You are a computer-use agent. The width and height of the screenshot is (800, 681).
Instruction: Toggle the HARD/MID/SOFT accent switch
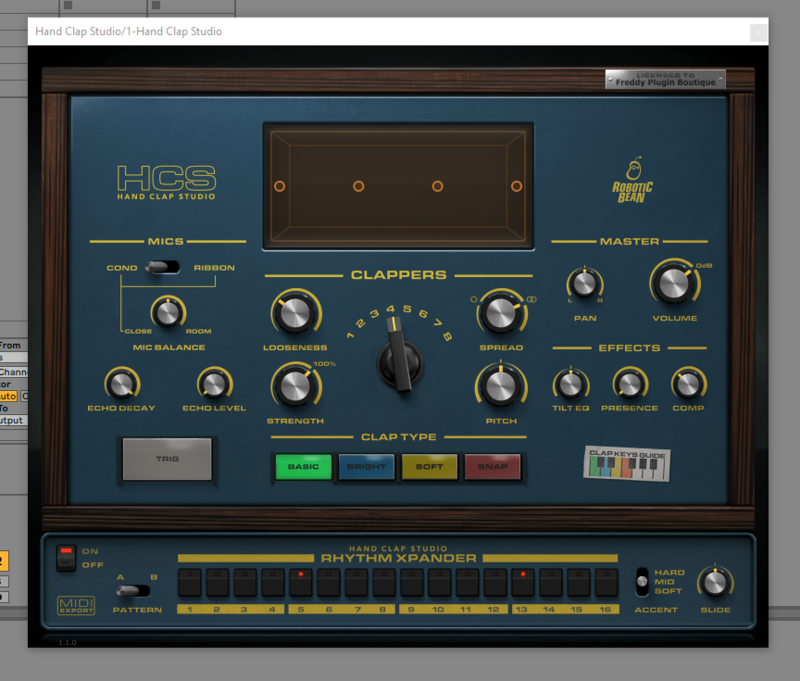click(642, 582)
